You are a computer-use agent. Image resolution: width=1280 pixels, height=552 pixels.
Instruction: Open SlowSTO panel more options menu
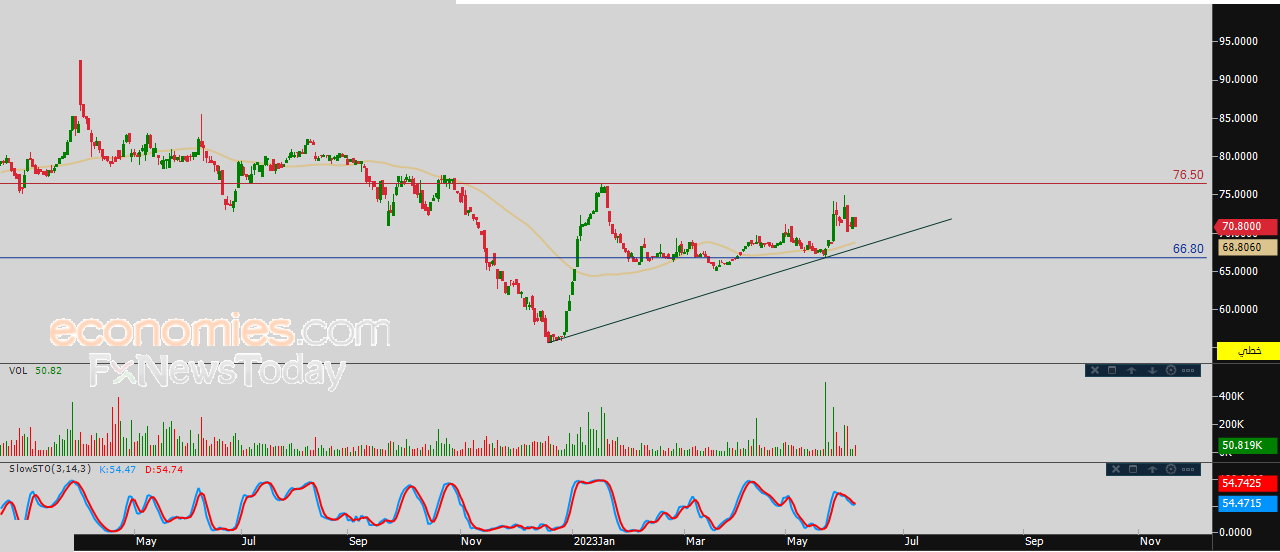tap(1188, 469)
